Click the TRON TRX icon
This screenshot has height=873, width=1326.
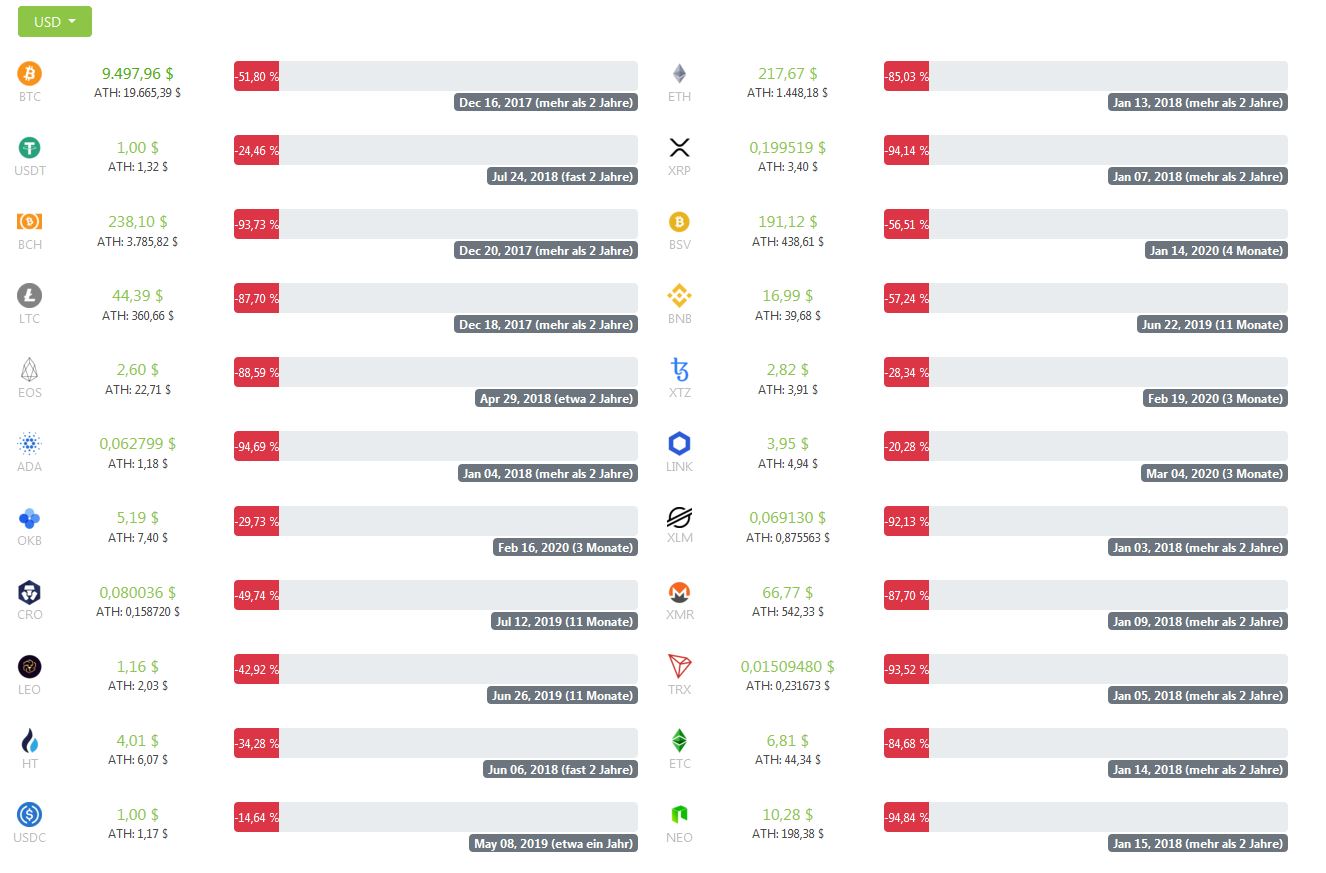679,666
